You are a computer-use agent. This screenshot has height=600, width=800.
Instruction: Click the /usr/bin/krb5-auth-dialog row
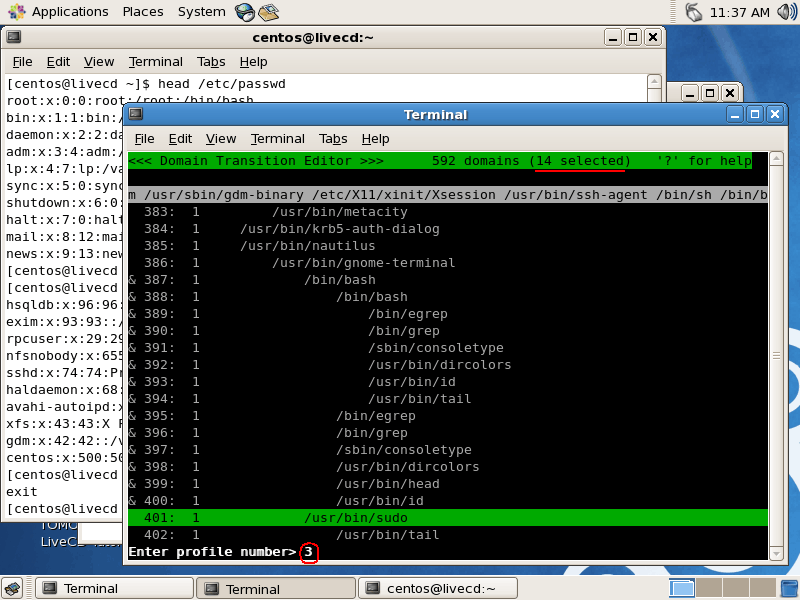(447, 229)
